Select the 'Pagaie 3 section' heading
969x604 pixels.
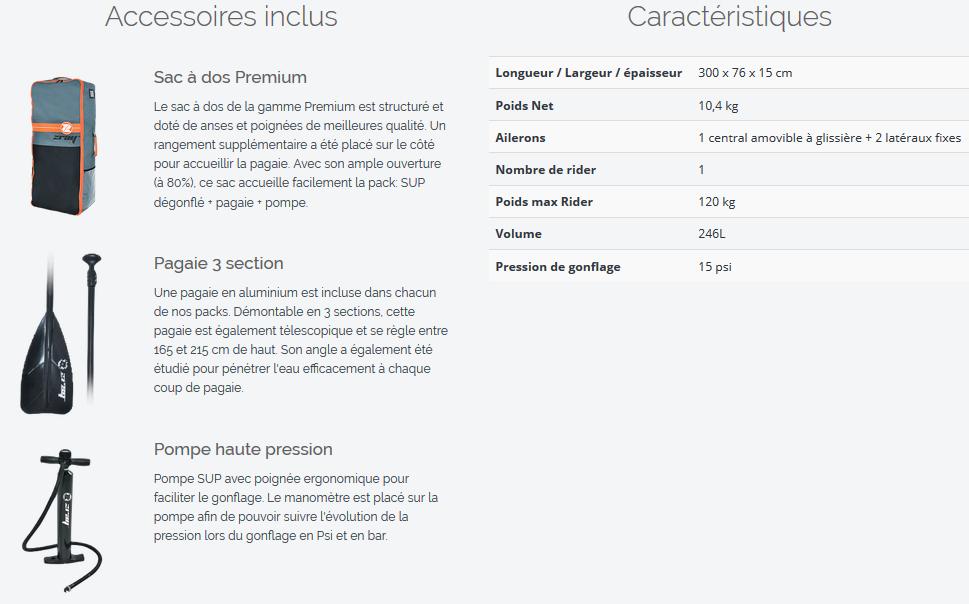pos(218,263)
